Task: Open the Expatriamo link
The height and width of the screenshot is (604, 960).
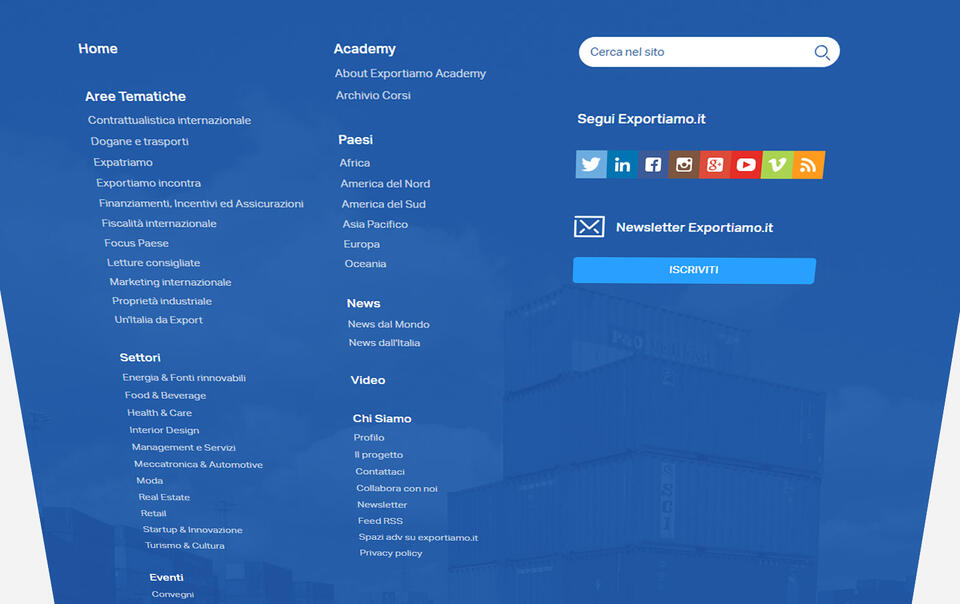Action: 123,162
